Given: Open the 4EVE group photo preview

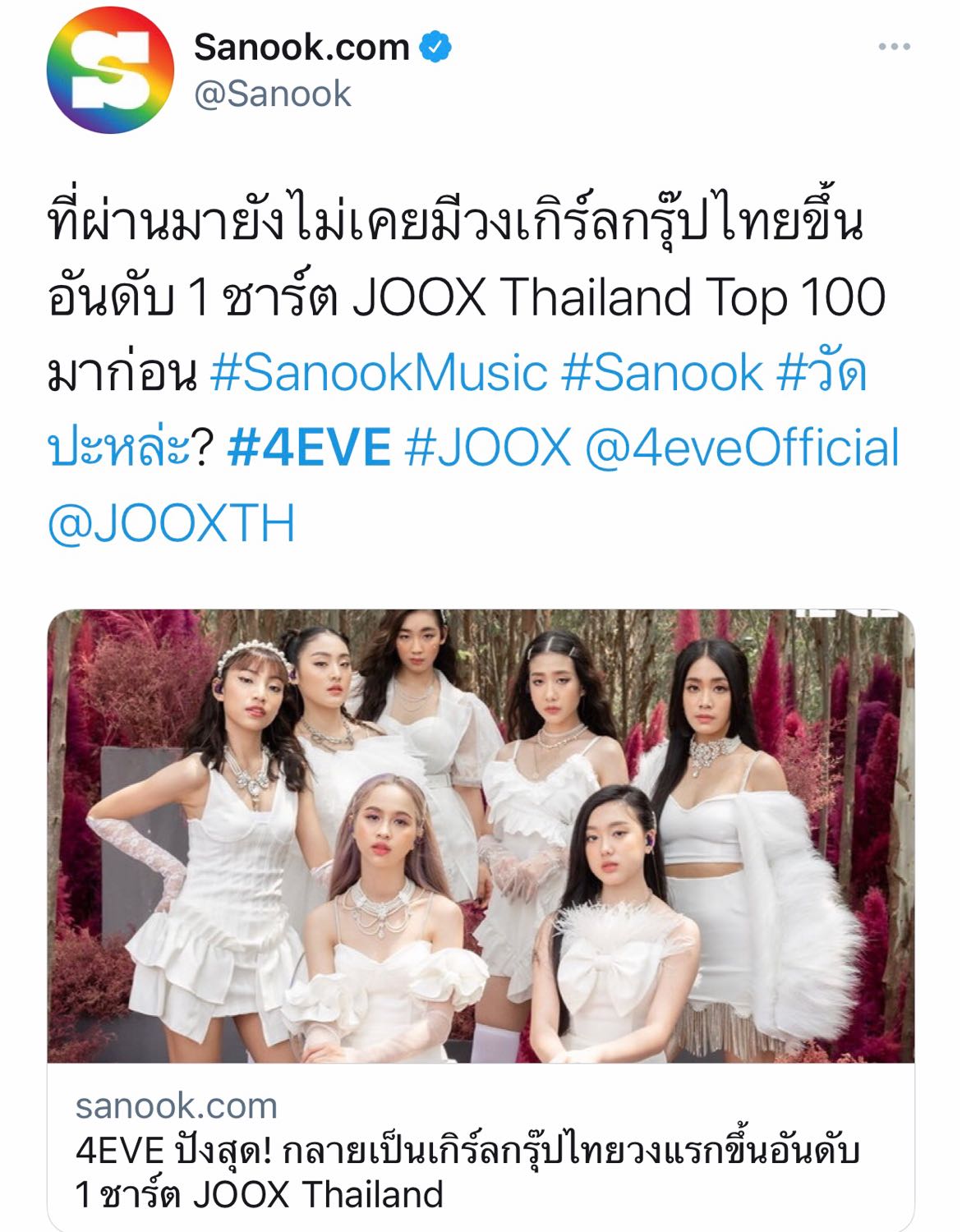Looking at the screenshot, I should tap(481, 836).
